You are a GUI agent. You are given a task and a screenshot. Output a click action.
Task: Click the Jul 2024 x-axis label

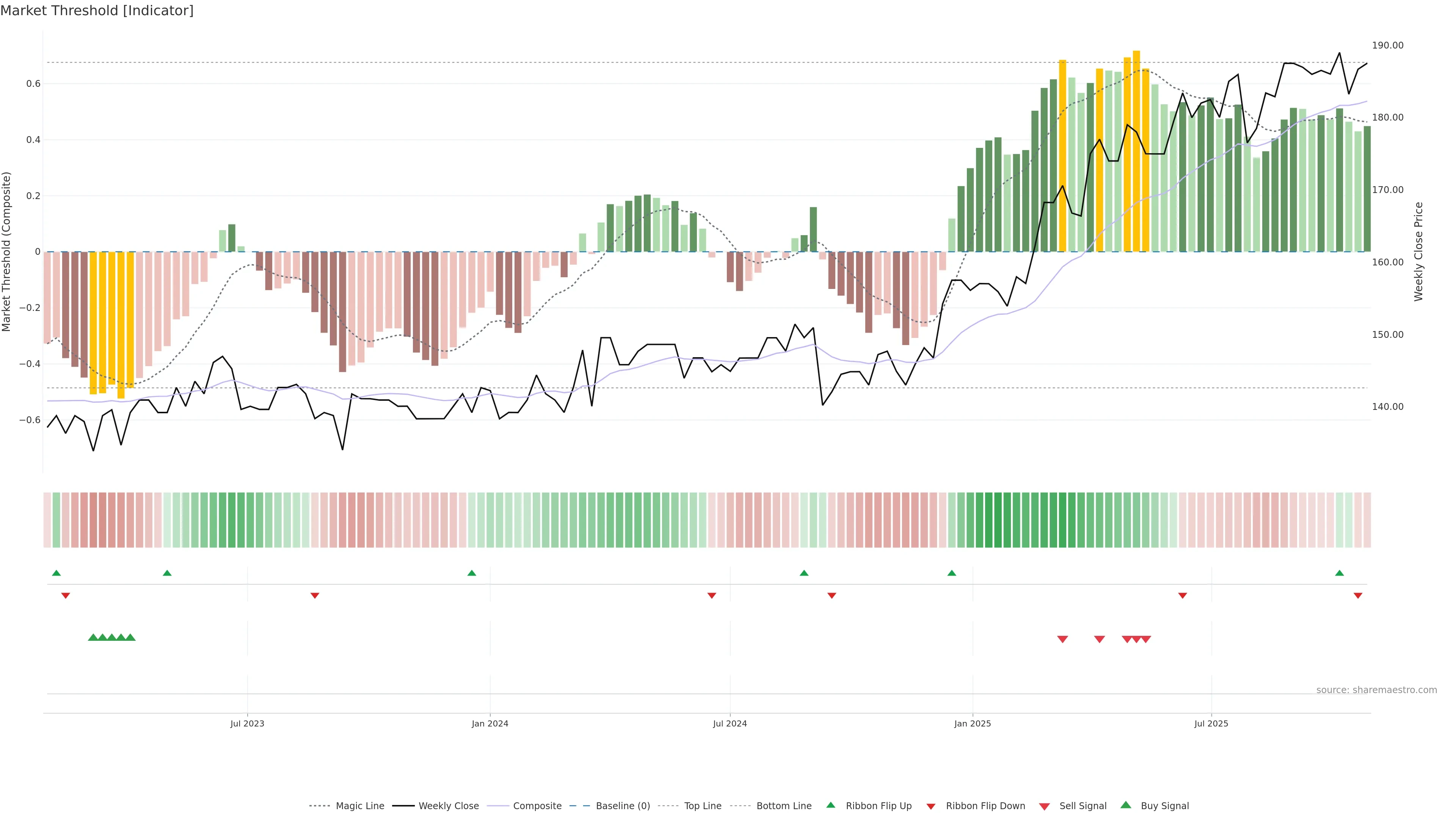click(x=730, y=723)
